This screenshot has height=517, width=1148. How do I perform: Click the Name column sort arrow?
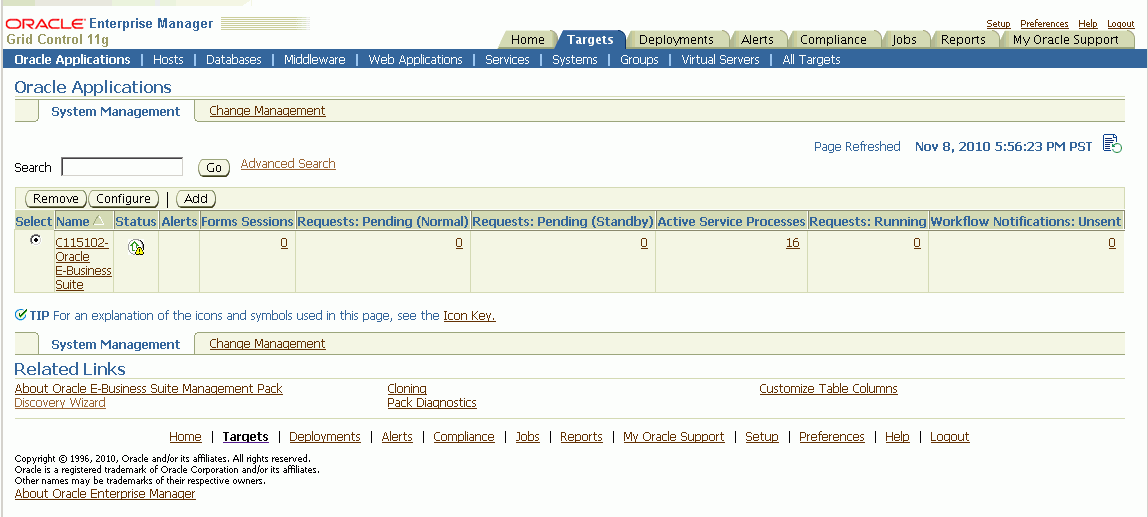click(x=99, y=221)
